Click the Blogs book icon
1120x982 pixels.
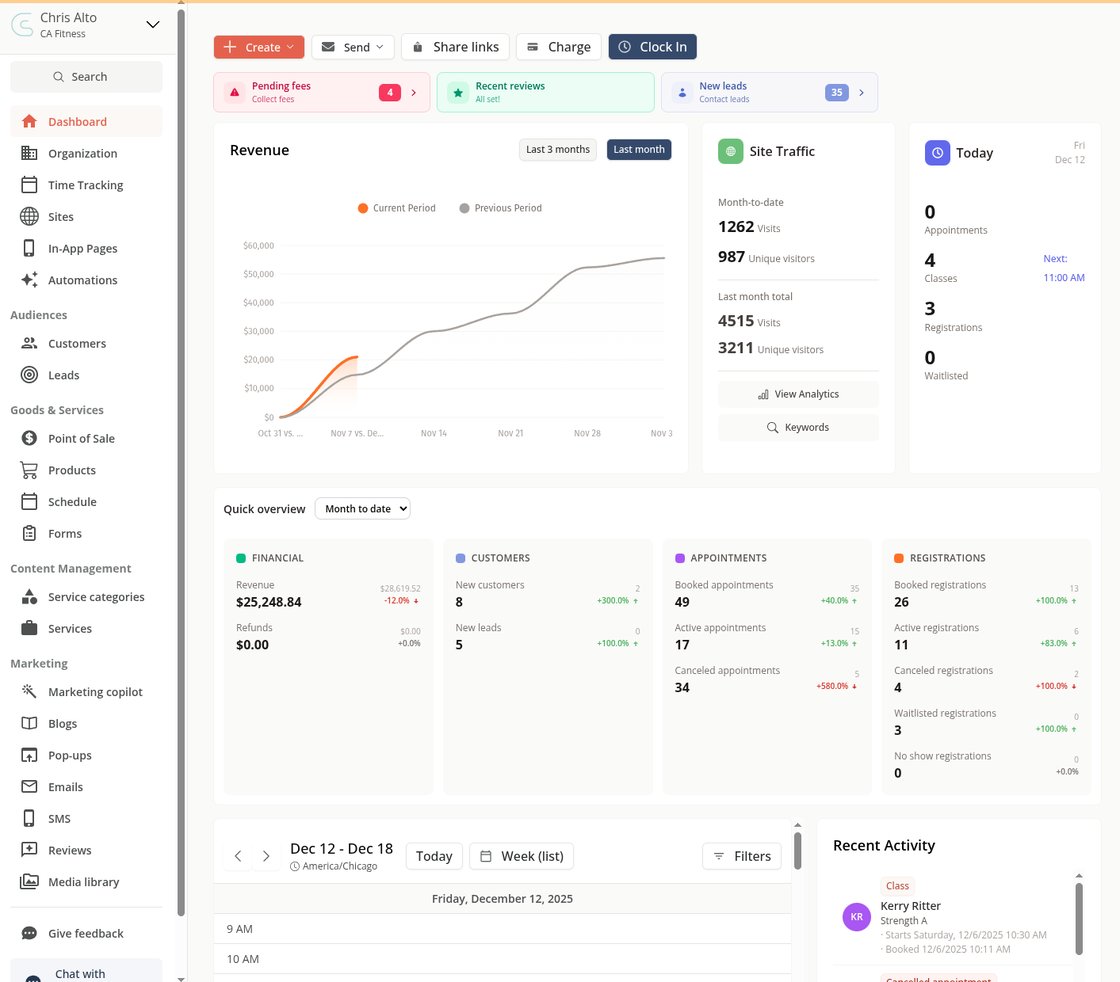point(29,723)
